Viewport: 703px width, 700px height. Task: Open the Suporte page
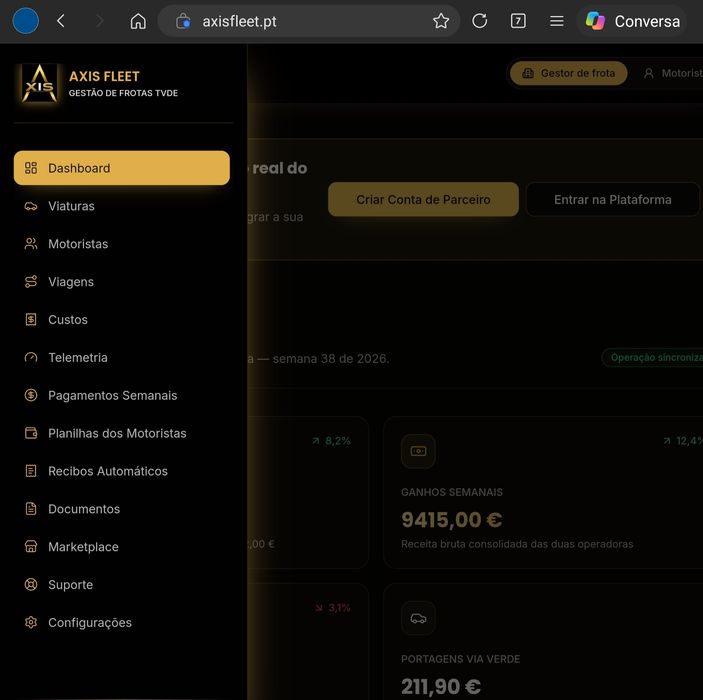tap(122, 585)
